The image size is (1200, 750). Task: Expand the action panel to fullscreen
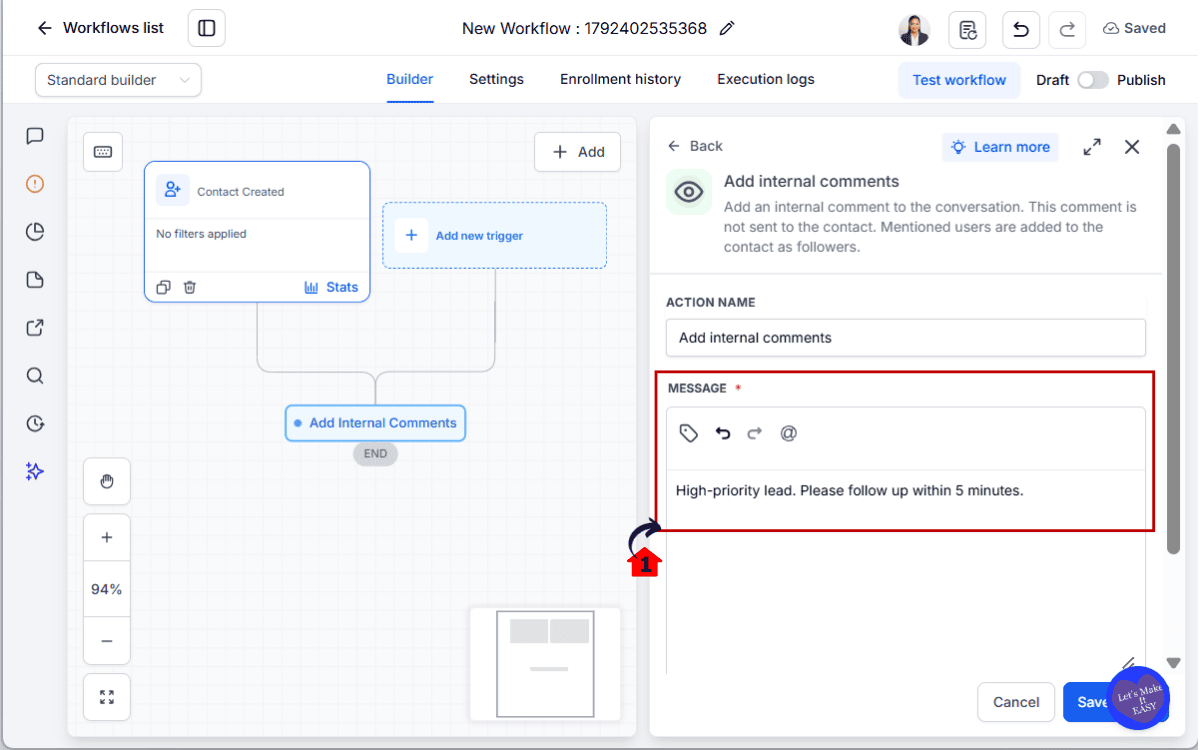[1092, 147]
